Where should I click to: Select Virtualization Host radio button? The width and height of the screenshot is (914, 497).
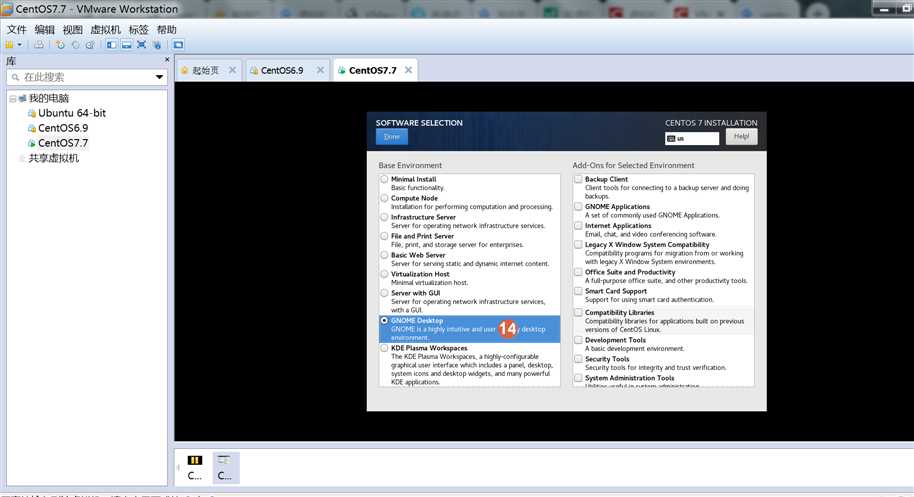(x=384, y=274)
